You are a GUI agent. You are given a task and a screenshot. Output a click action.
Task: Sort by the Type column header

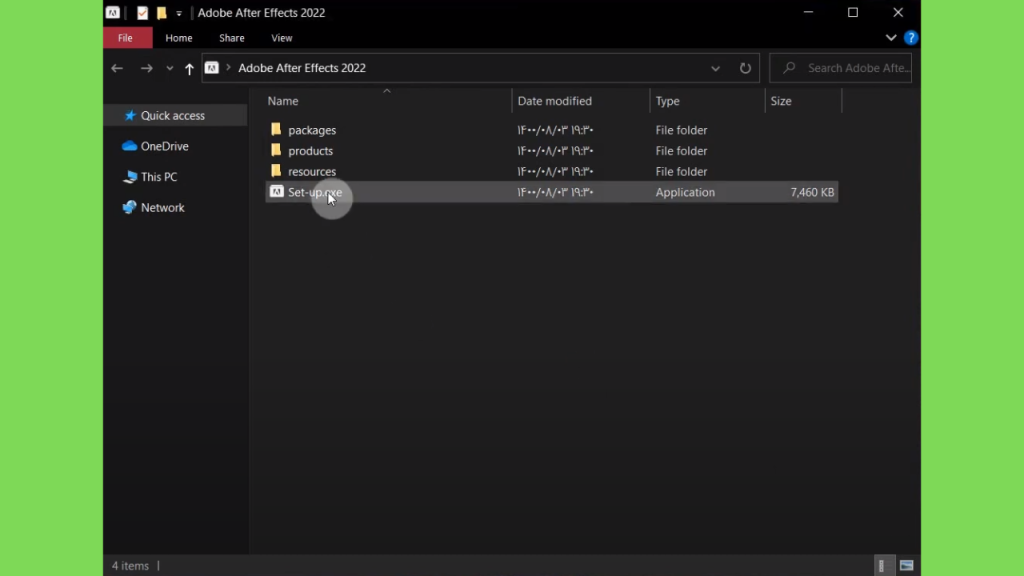tap(667, 101)
